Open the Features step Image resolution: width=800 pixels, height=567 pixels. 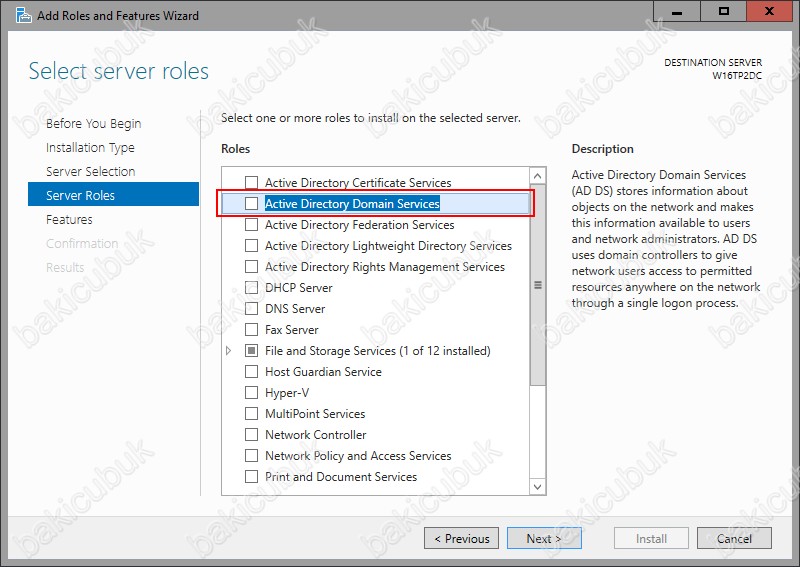click(x=69, y=219)
